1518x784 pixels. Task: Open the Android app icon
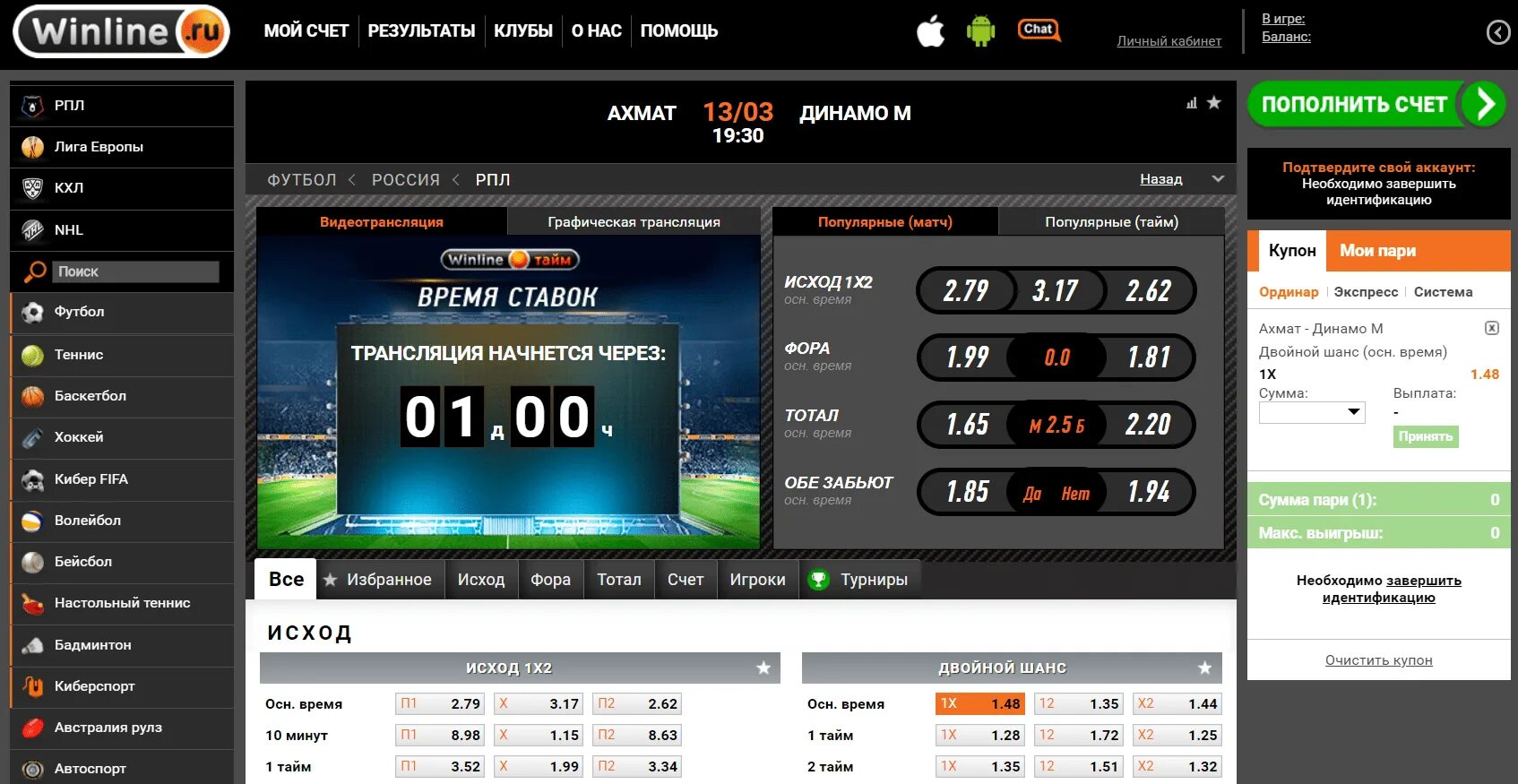tap(981, 31)
